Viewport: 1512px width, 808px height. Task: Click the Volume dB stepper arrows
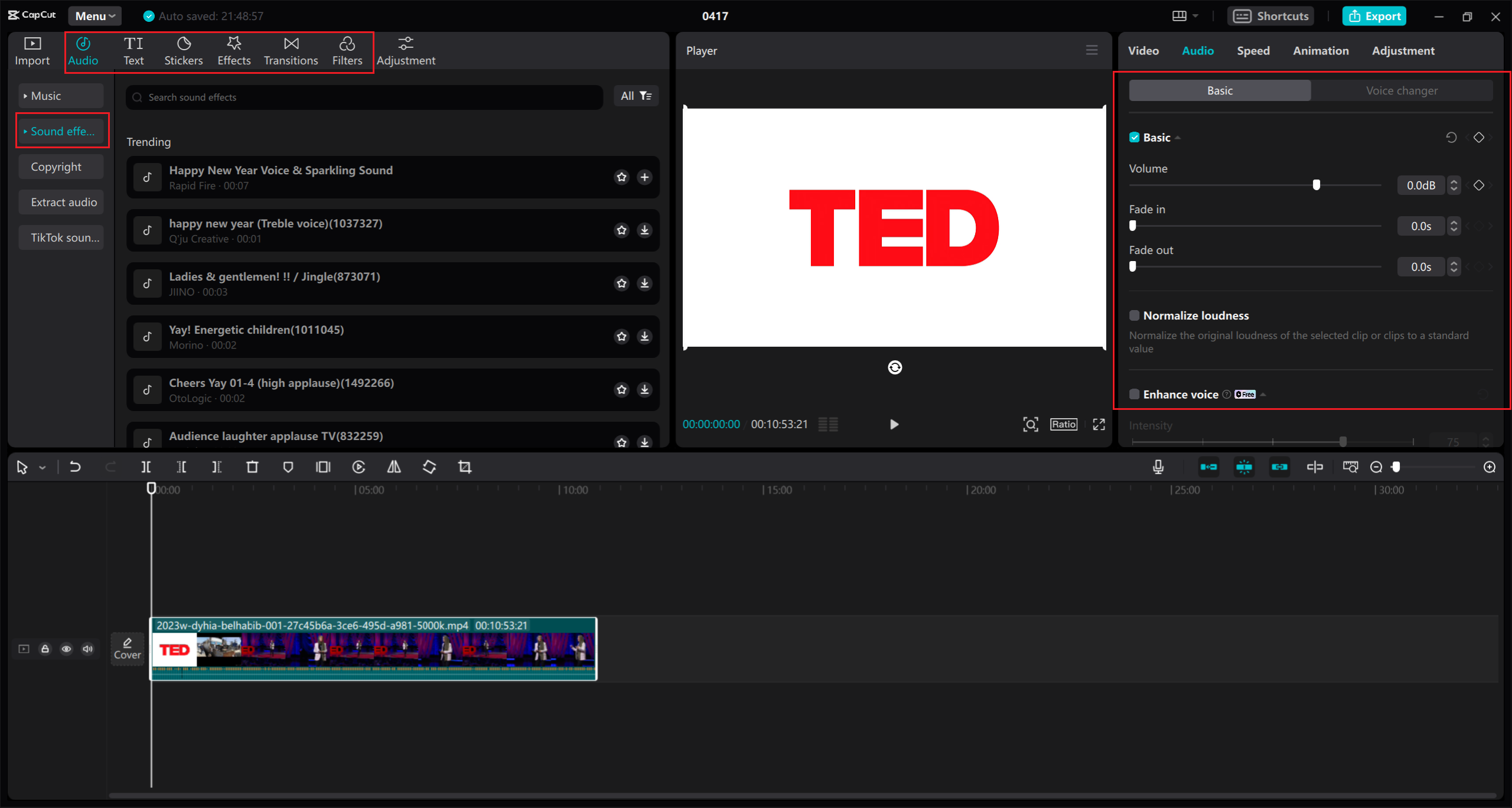(x=1454, y=185)
